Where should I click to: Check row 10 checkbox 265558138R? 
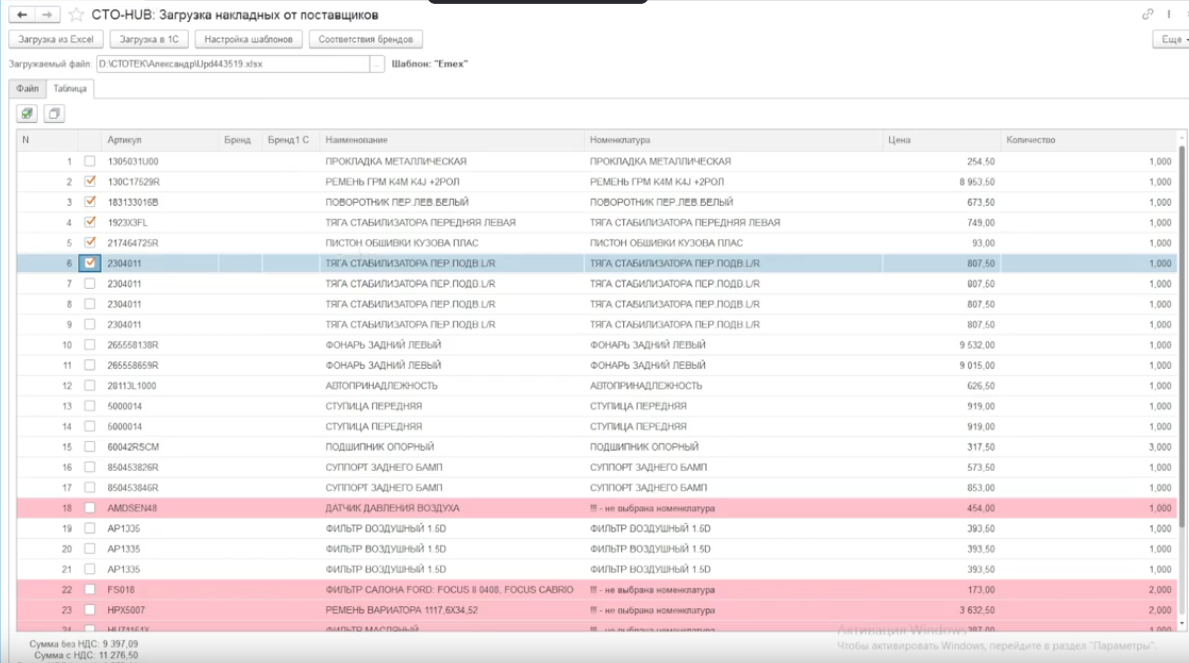pyautogui.click(x=90, y=345)
